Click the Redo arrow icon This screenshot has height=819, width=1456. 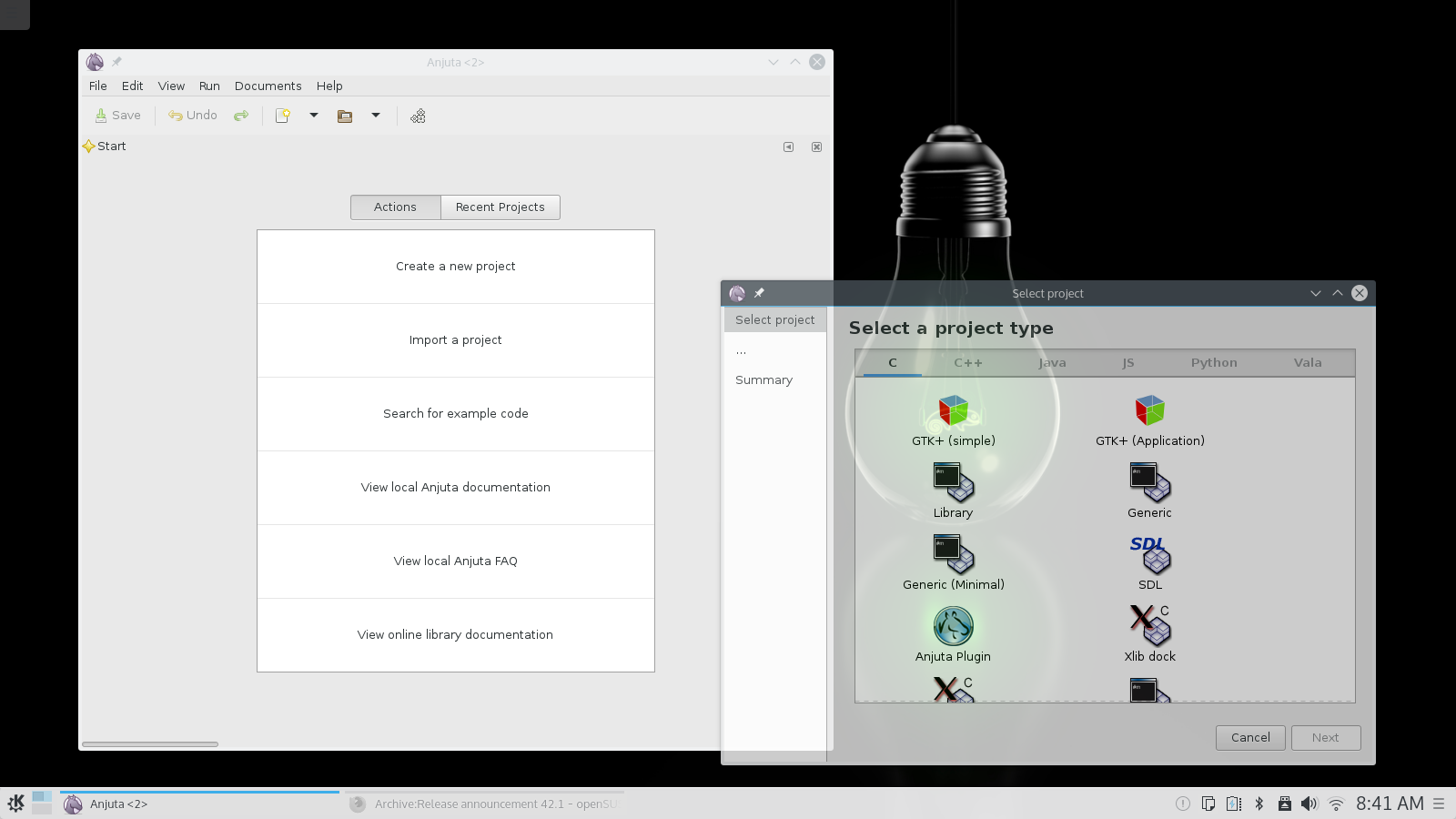[x=241, y=116]
